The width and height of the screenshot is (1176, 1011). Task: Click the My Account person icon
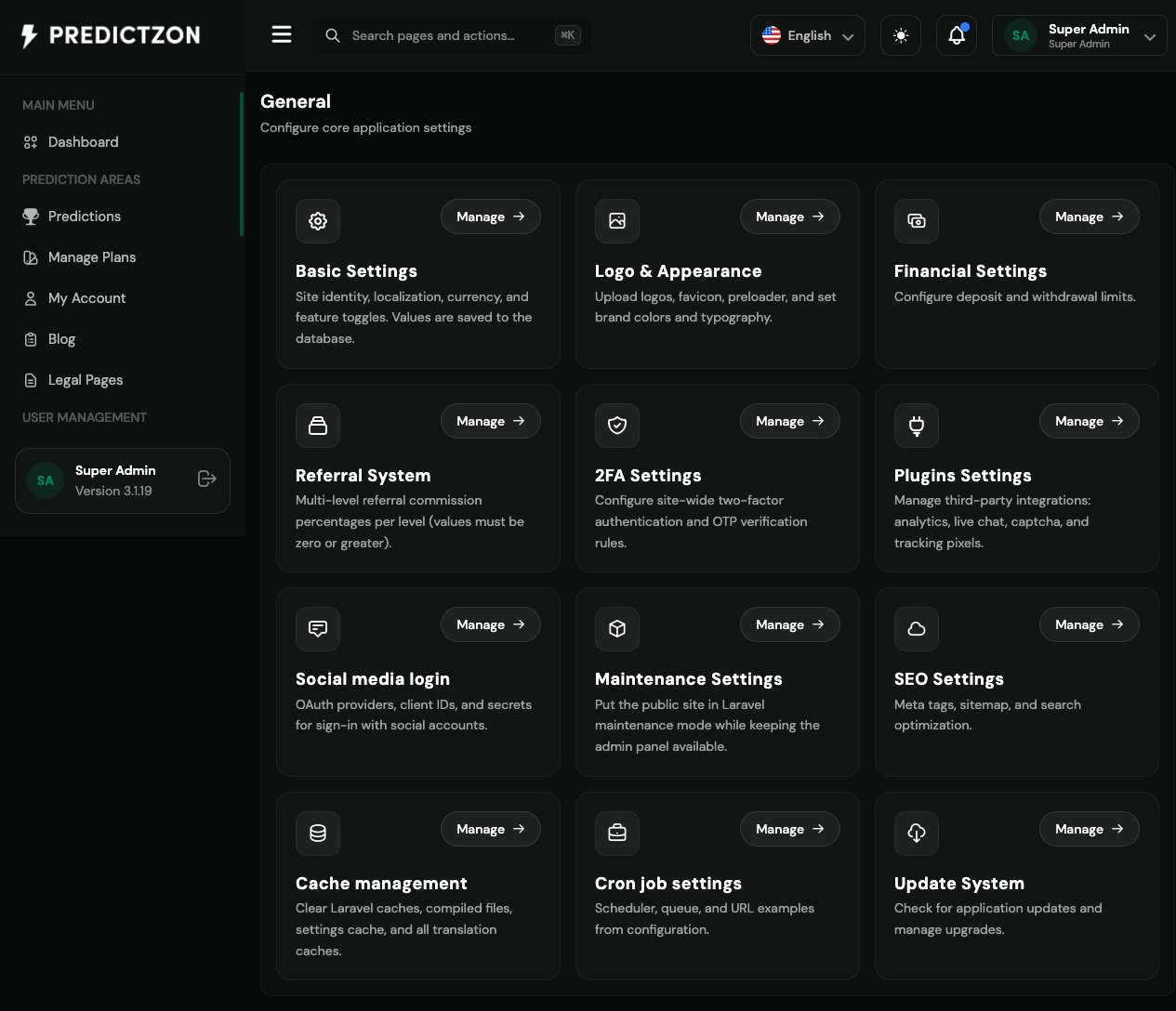point(31,298)
